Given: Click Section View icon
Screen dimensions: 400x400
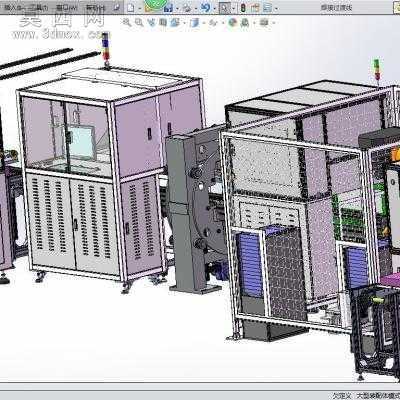Looking at the screenshot, I should pyautogui.click(x=163, y=22).
